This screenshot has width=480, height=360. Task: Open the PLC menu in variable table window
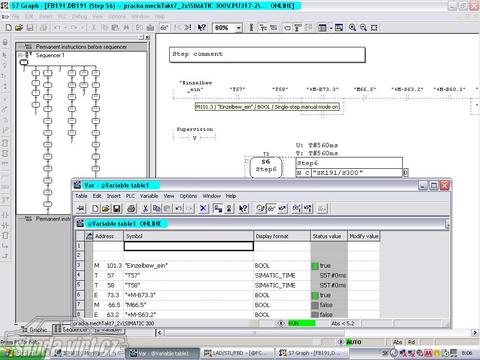130,196
